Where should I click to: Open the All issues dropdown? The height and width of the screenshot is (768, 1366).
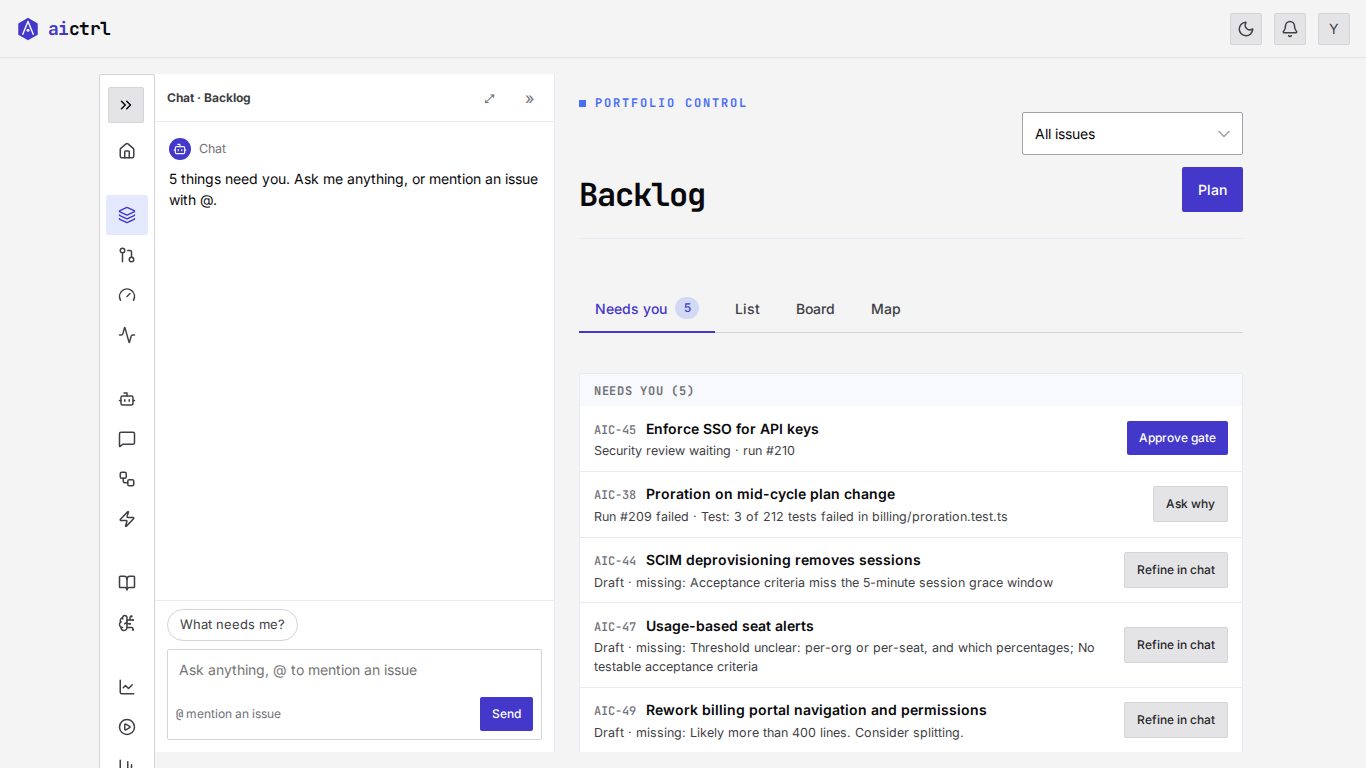pos(1132,133)
